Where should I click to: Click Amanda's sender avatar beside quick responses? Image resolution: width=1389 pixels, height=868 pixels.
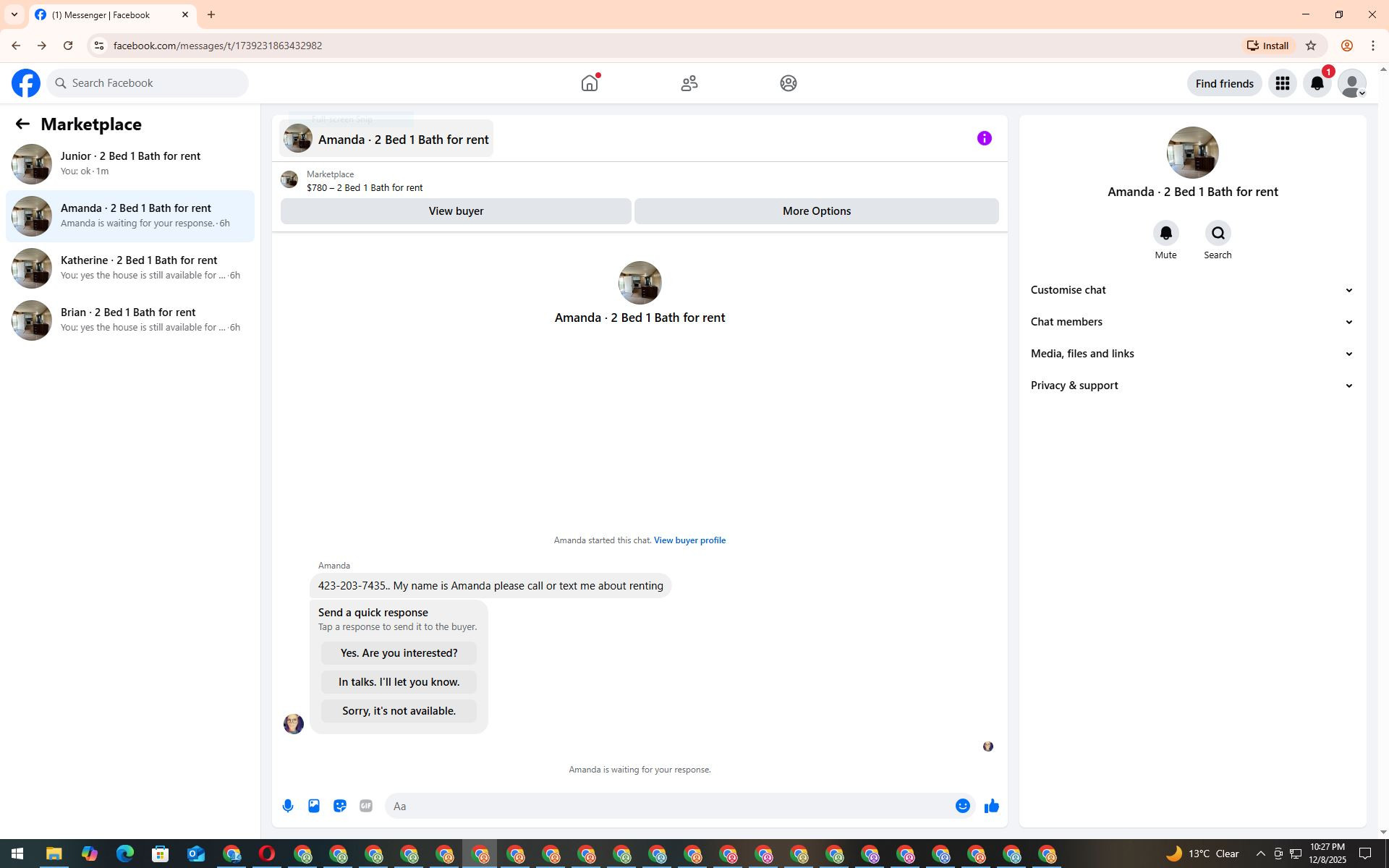294,724
